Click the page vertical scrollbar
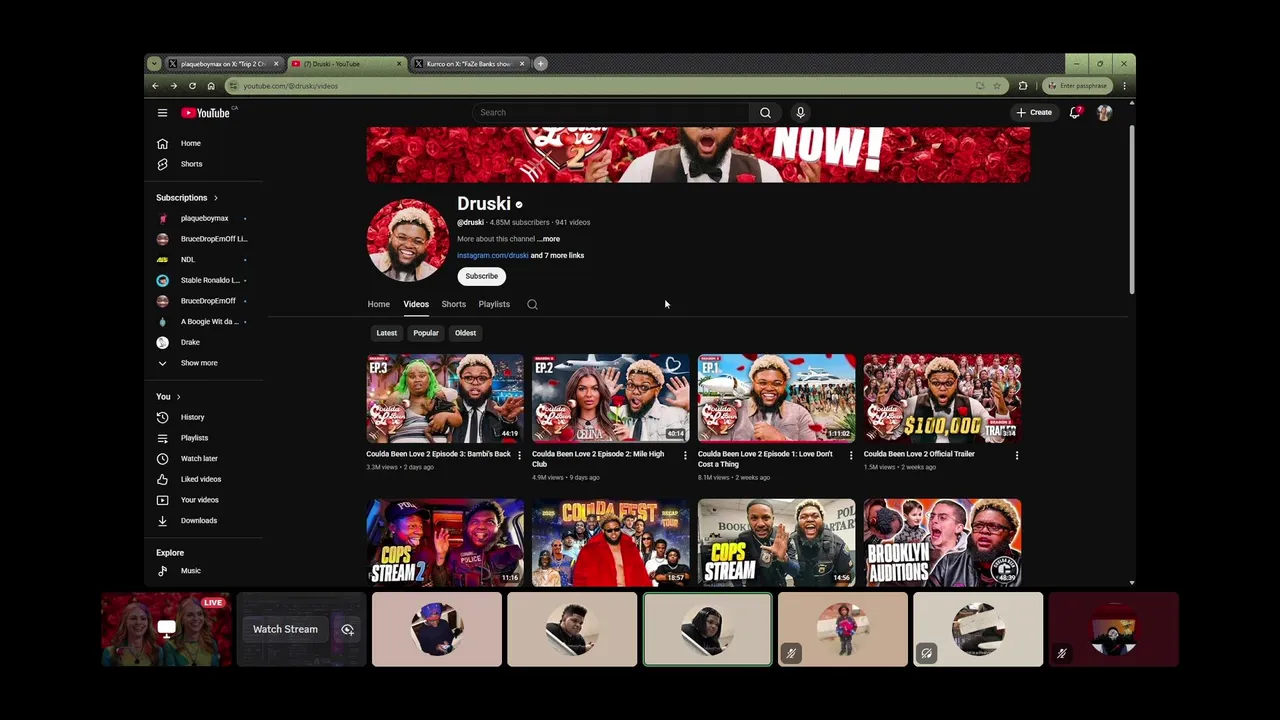This screenshot has height=720, width=1280. click(x=1132, y=210)
